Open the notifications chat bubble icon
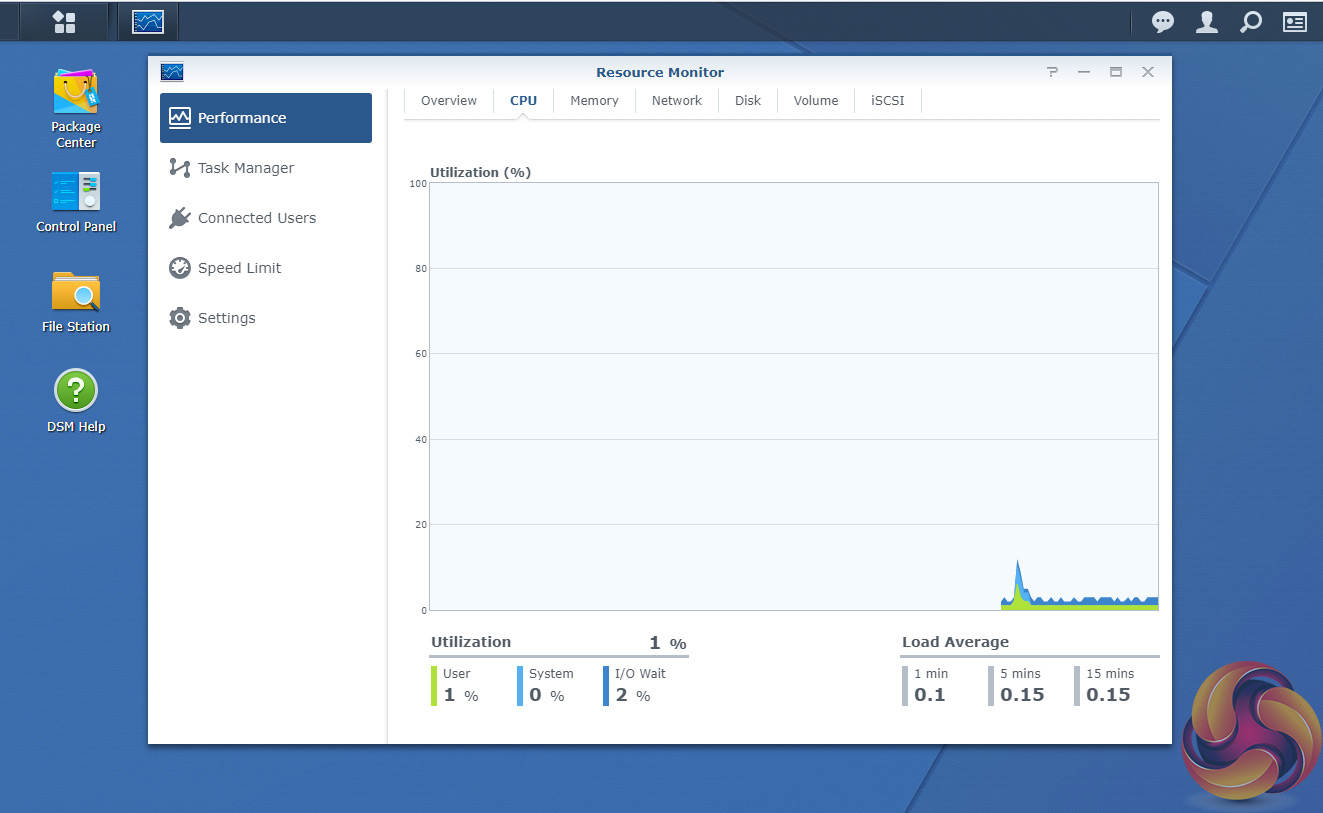 pos(1163,22)
